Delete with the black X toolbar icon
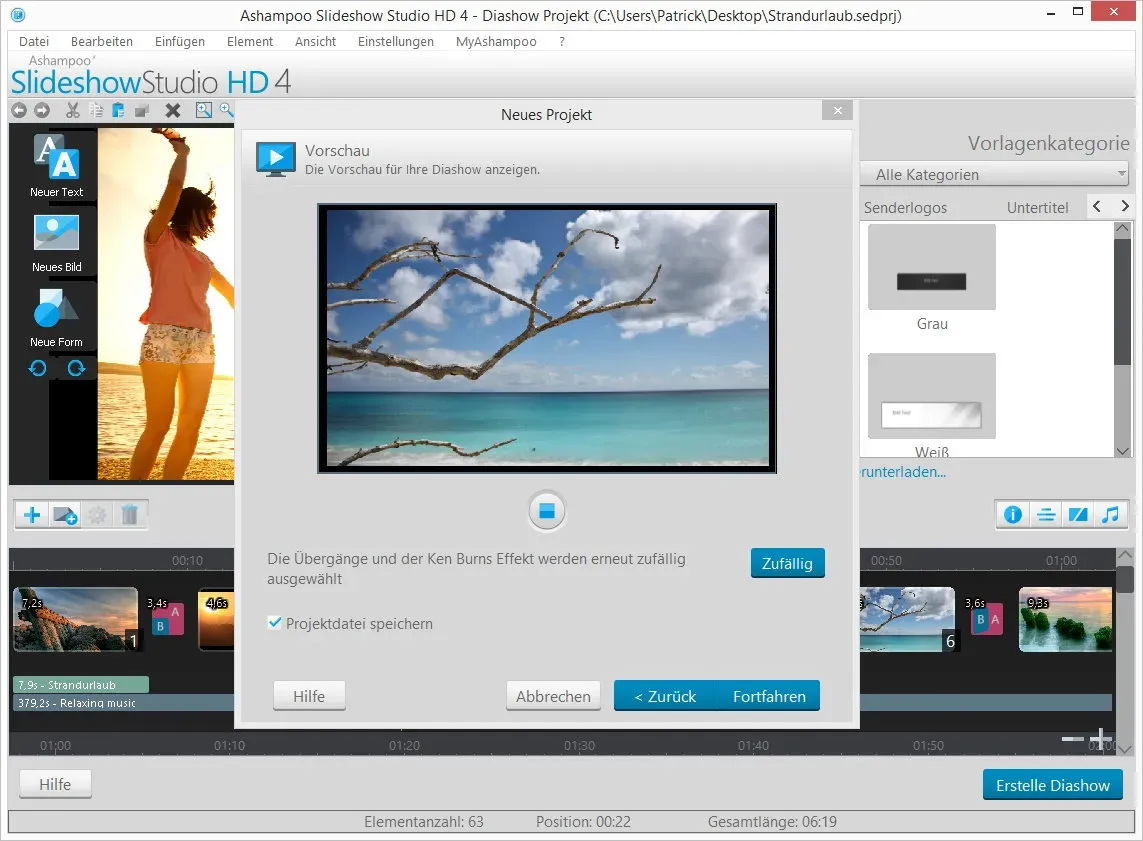The height and width of the screenshot is (841, 1143). [x=173, y=110]
